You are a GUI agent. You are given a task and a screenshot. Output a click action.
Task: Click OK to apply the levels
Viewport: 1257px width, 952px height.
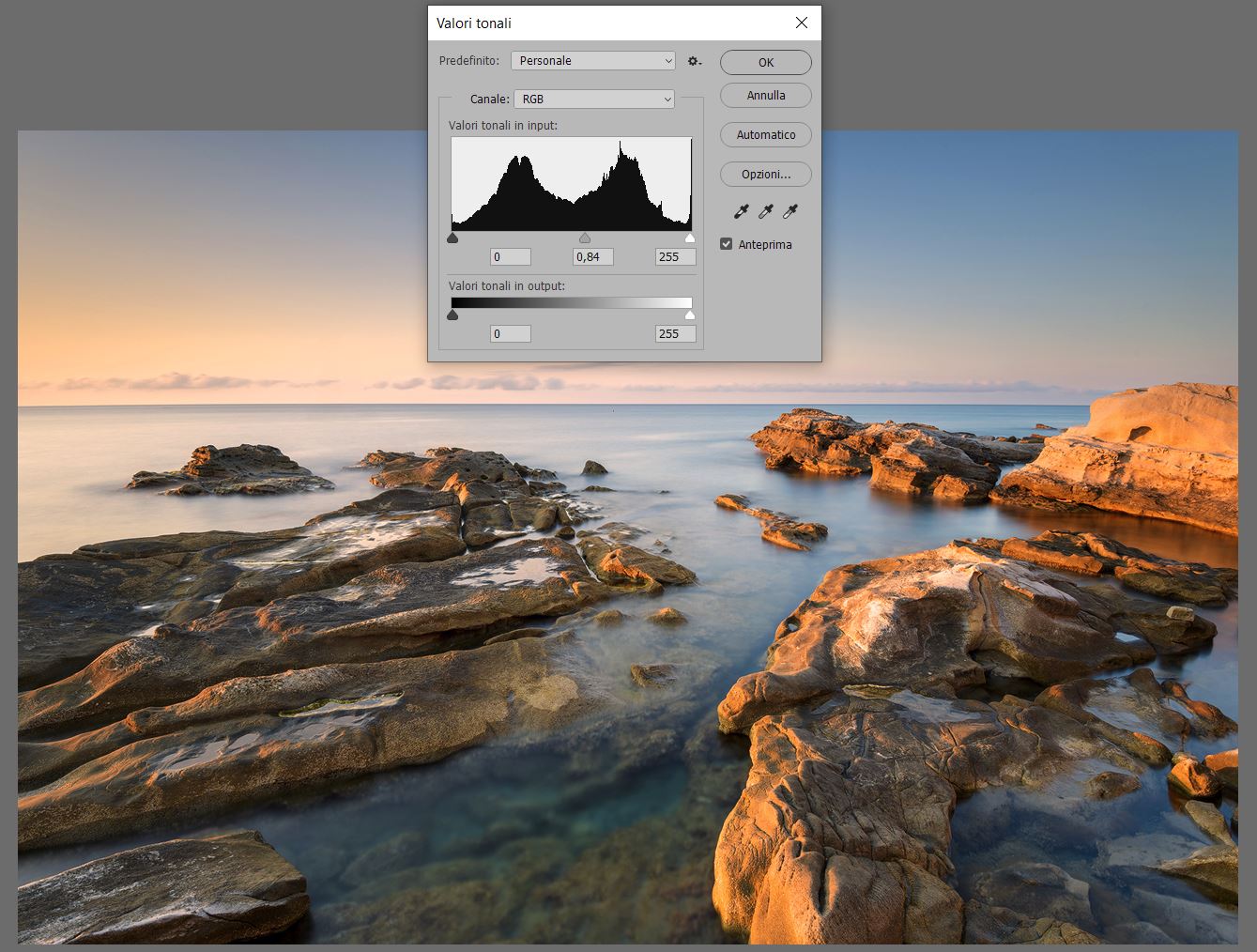pyautogui.click(x=765, y=62)
